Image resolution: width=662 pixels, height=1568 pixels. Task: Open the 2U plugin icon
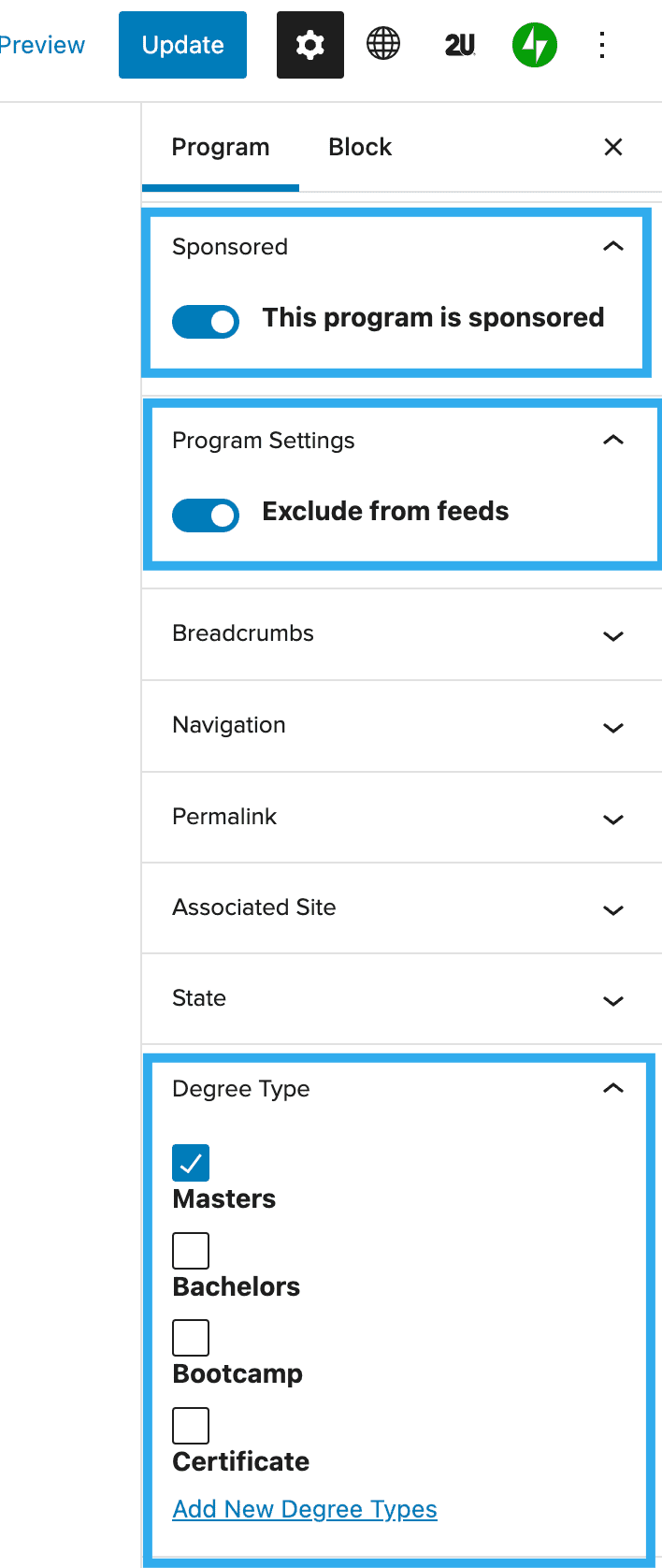pos(459,45)
